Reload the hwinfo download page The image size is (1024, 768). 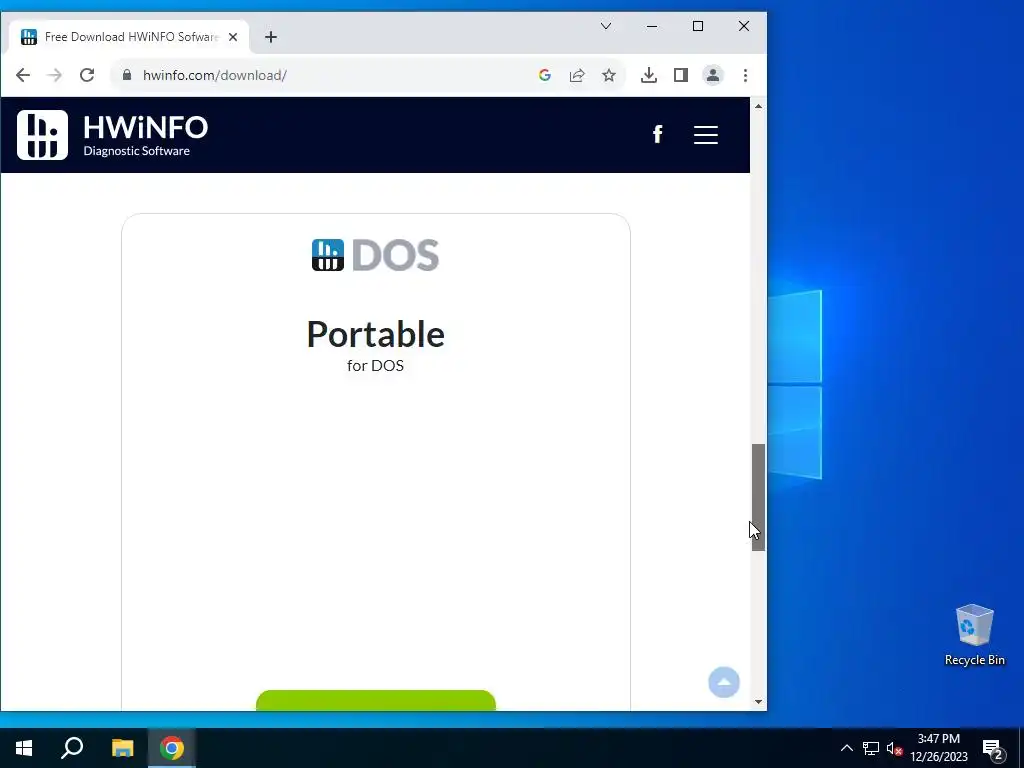[87, 75]
